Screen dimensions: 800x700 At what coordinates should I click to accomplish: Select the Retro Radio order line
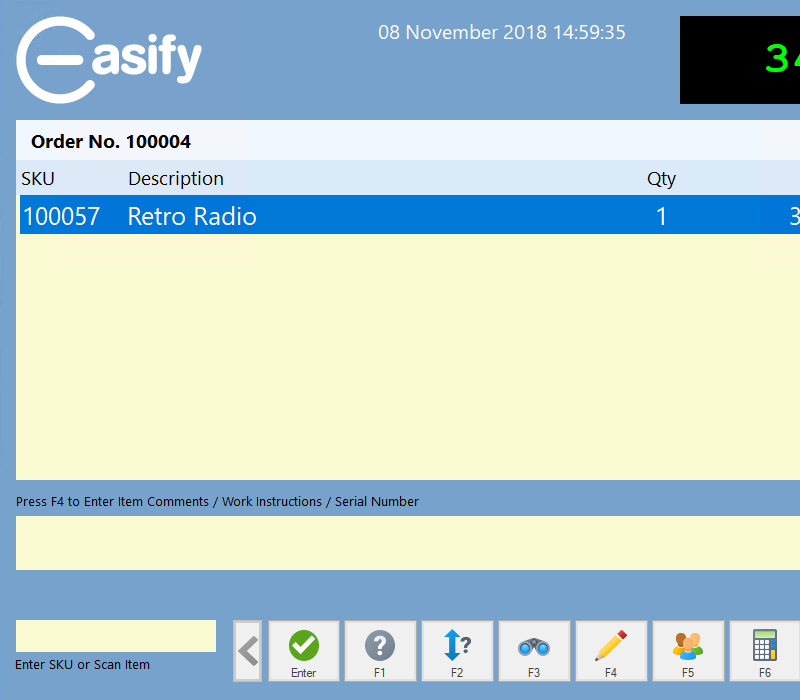coord(400,216)
